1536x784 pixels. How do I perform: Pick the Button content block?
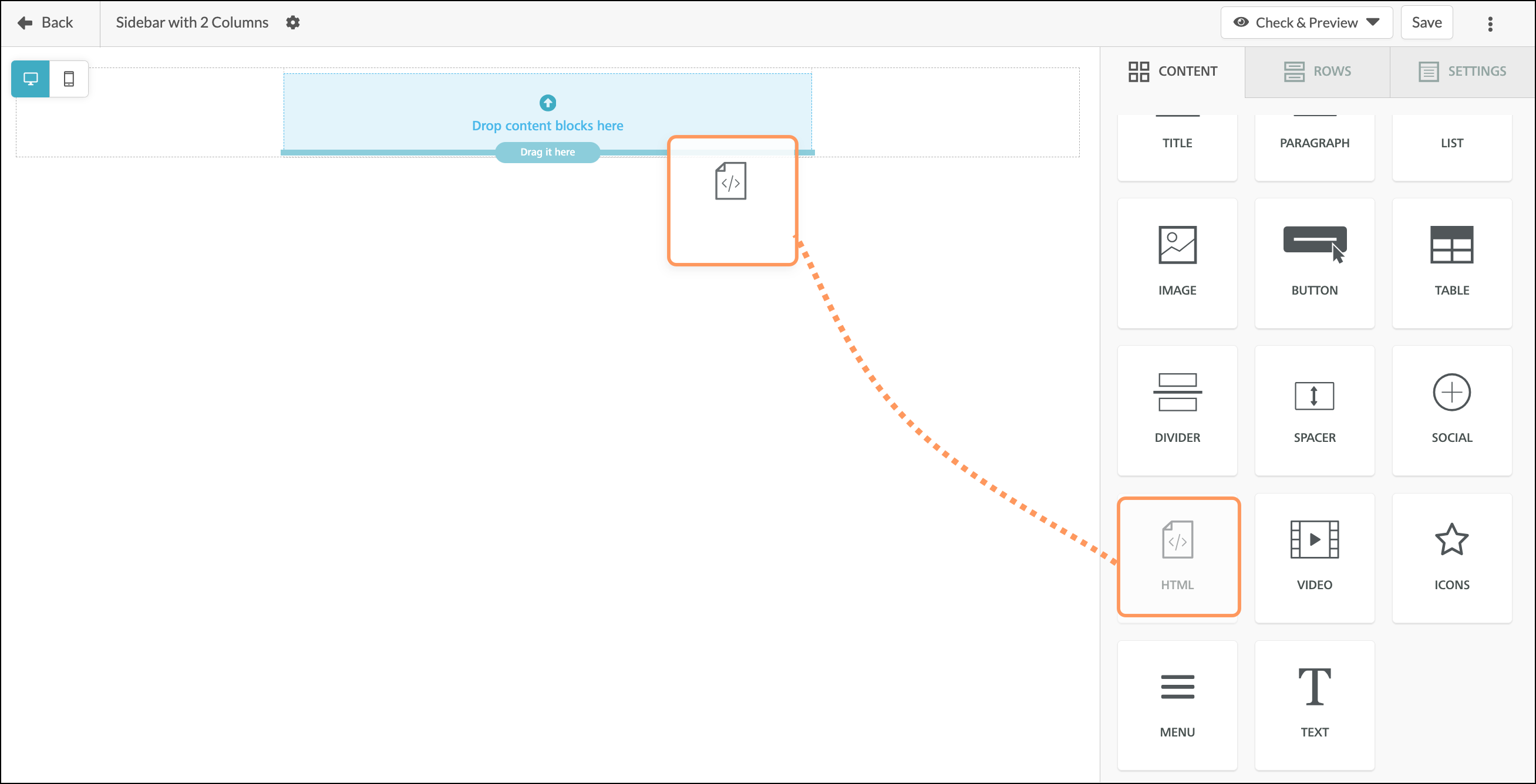[x=1314, y=263]
